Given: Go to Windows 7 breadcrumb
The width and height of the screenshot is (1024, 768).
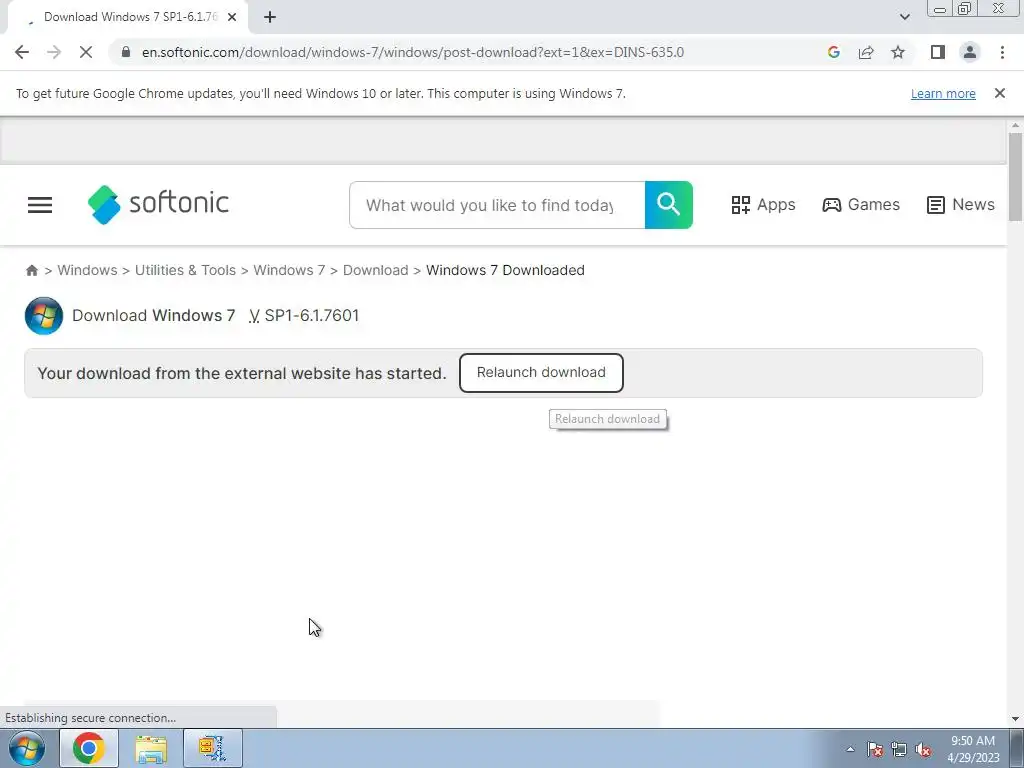Looking at the screenshot, I should pos(289,270).
